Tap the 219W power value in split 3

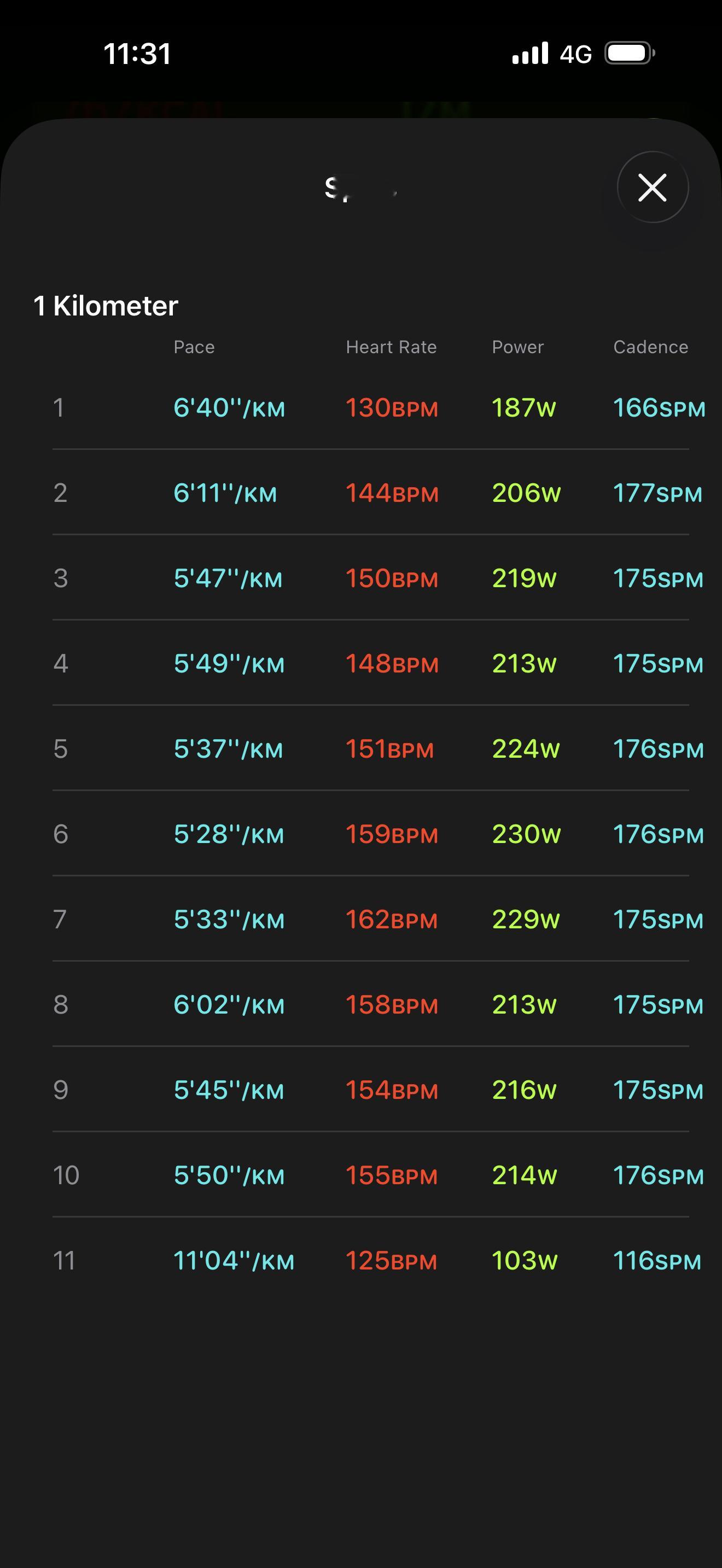click(x=523, y=578)
